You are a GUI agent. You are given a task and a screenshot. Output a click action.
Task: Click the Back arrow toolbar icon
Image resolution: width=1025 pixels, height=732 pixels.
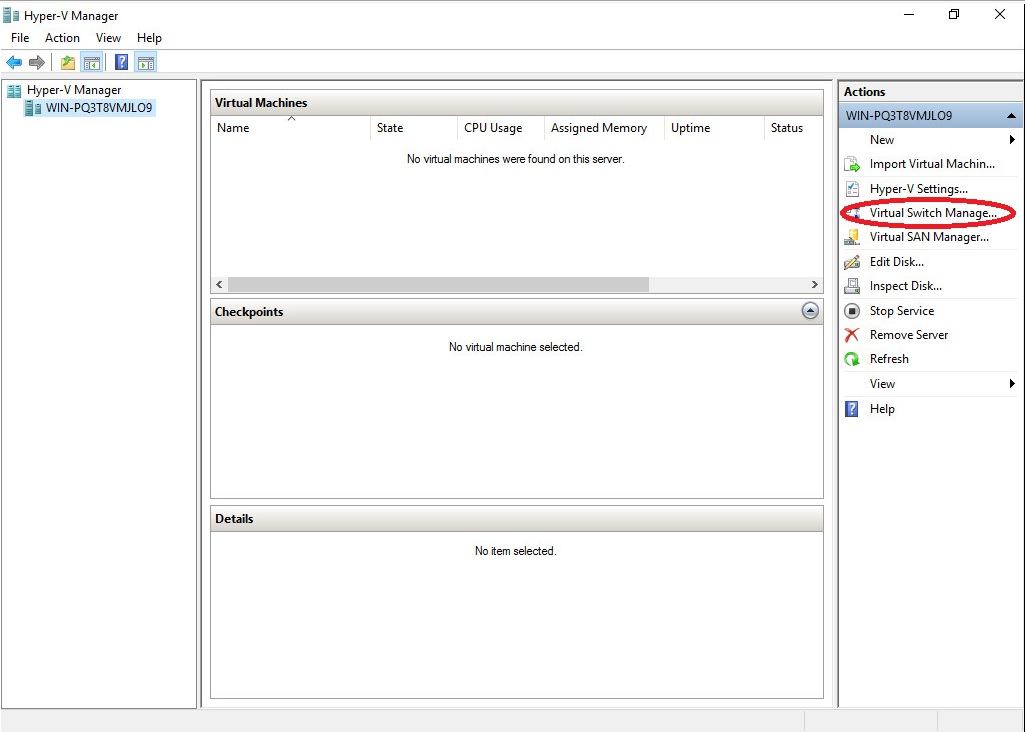[x=14, y=63]
